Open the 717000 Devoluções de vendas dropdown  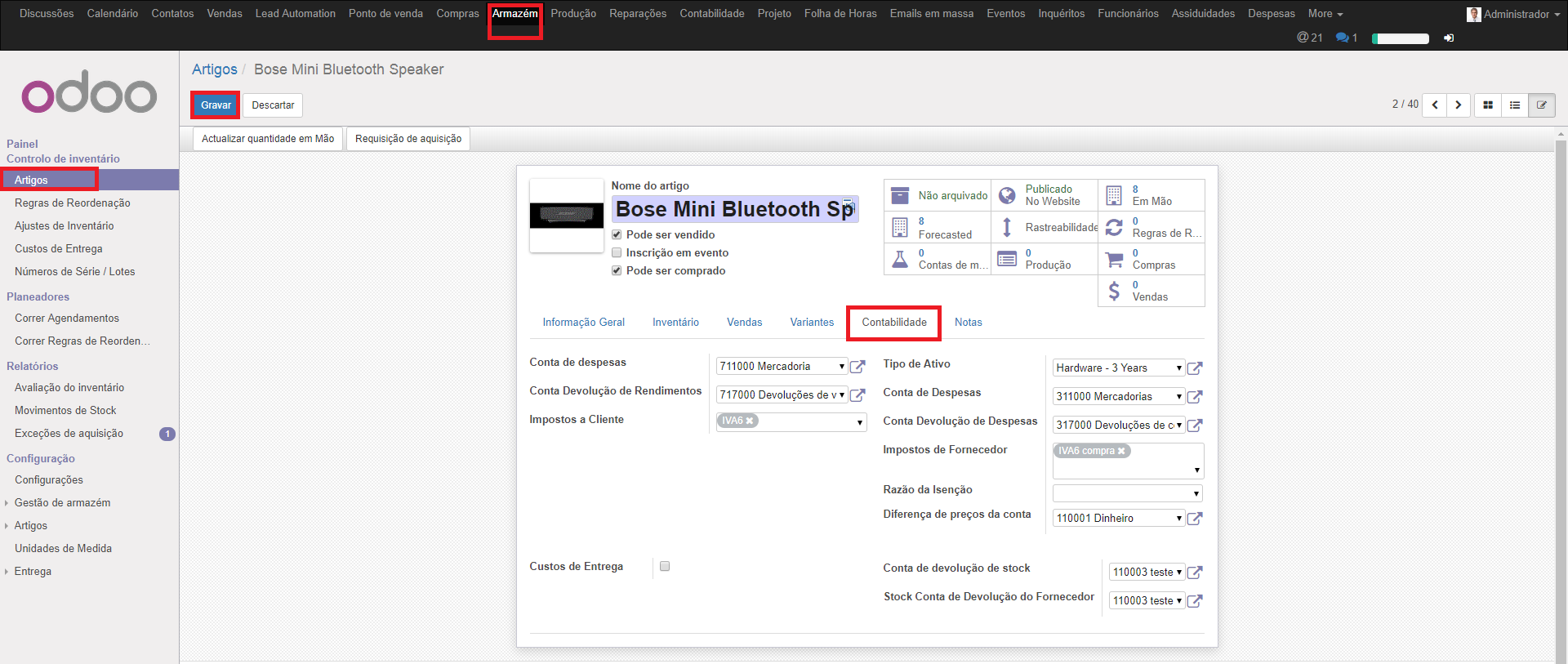(782, 395)
